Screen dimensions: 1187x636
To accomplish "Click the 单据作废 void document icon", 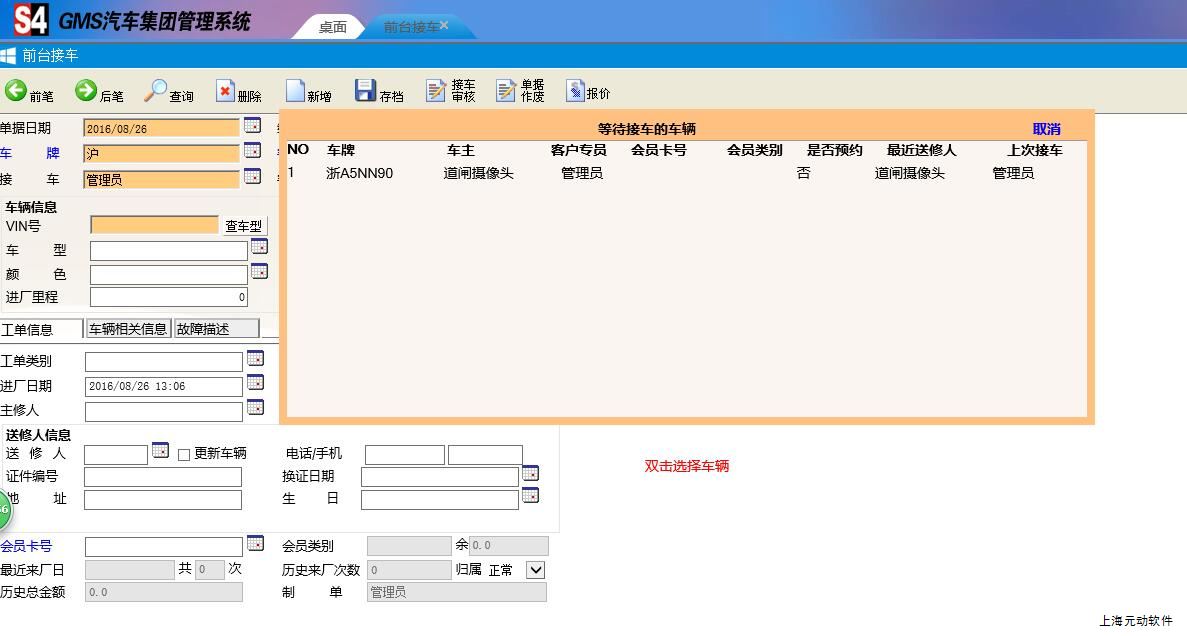I will click(x=506, y=91).
